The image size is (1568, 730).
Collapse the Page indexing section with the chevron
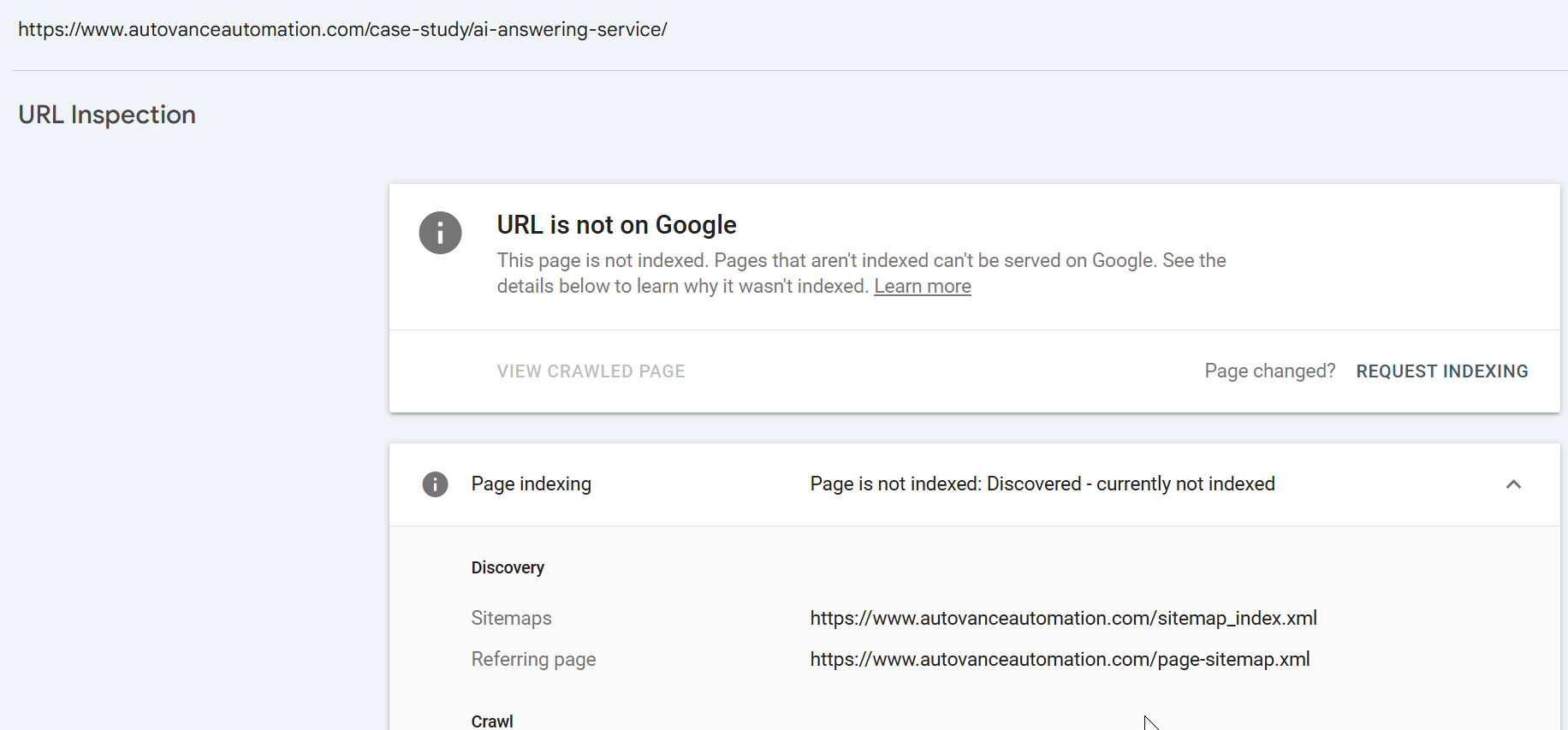point(1513,484)
